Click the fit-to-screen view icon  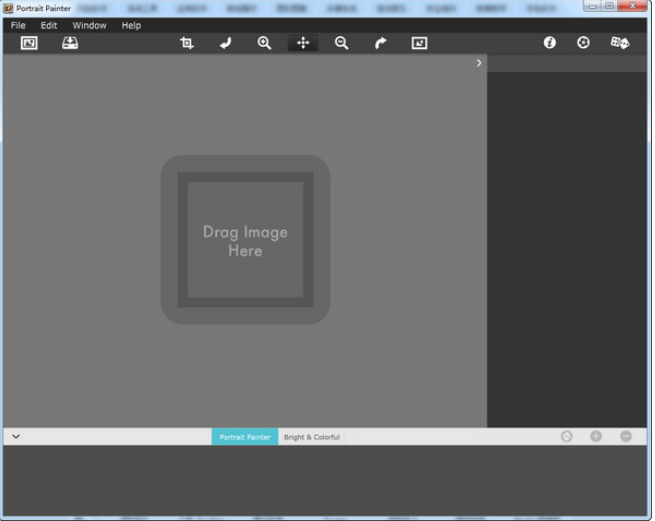pyautogui.click(x=419, y=43)
